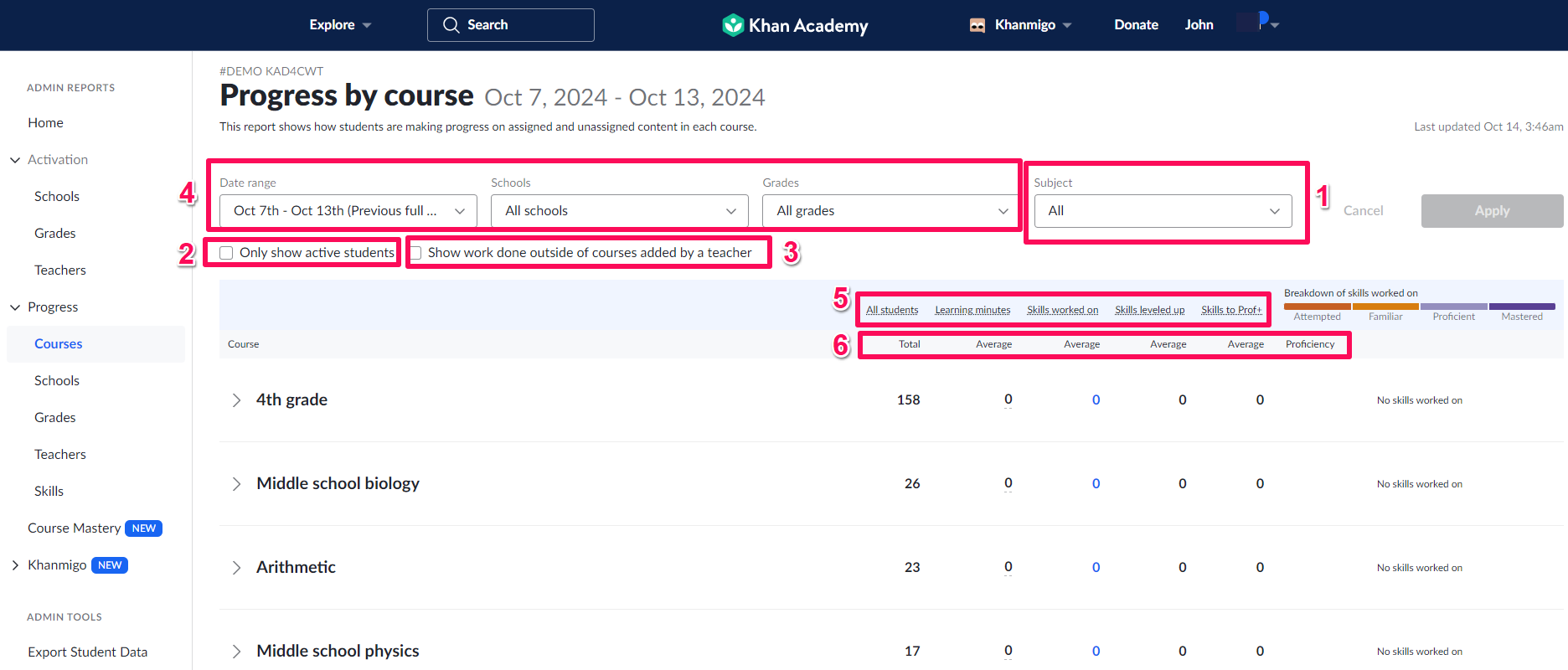The height and width of the screenshot is (670, 1568).
Task: Open the Explore menu
Action: pyautogui.click(x=340, y=25)
